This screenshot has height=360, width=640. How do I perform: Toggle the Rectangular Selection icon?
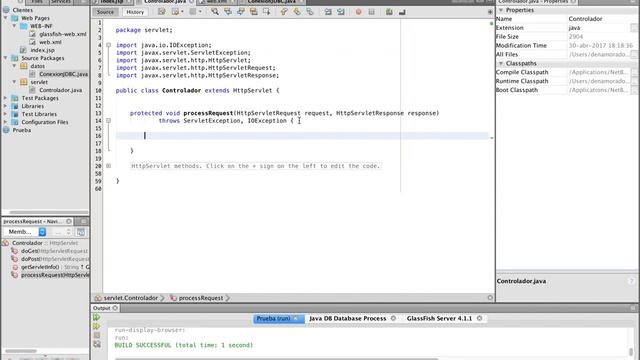267,12
